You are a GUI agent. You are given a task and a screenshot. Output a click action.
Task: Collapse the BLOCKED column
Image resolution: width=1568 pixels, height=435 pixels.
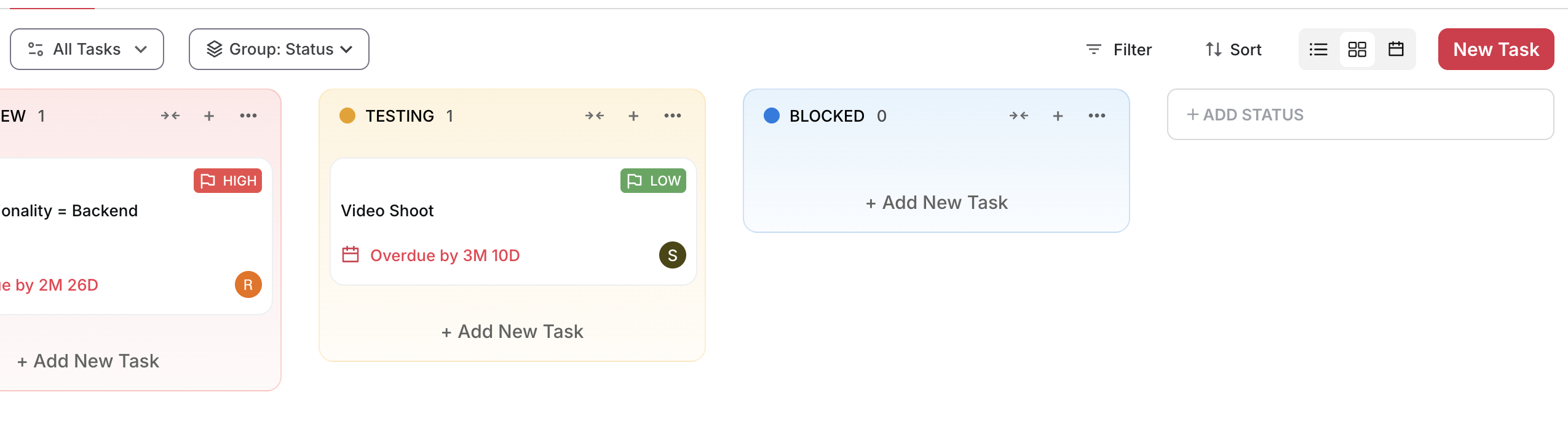[1019, 116]
